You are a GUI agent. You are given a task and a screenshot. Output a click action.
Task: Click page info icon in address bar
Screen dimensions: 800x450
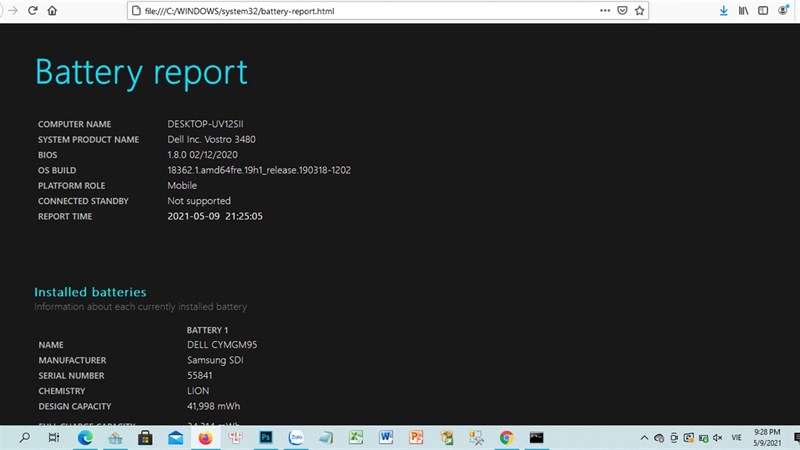[136, 11]
